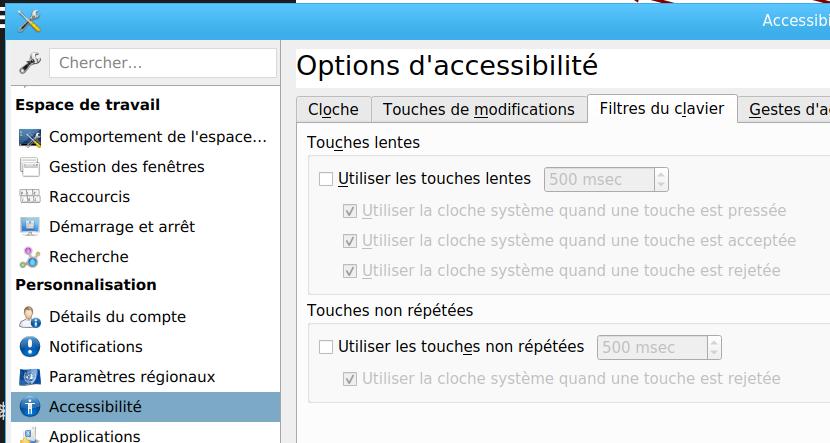The image size is (830, 443).
Task: Decrease the touches non répétées delay spinner
Action: (714, 353)
